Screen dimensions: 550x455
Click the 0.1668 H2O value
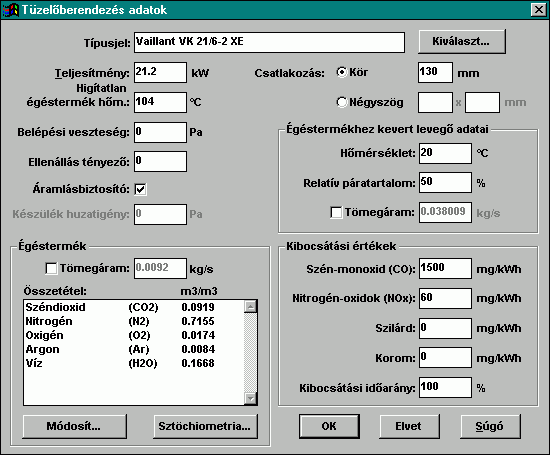point(198,363)
